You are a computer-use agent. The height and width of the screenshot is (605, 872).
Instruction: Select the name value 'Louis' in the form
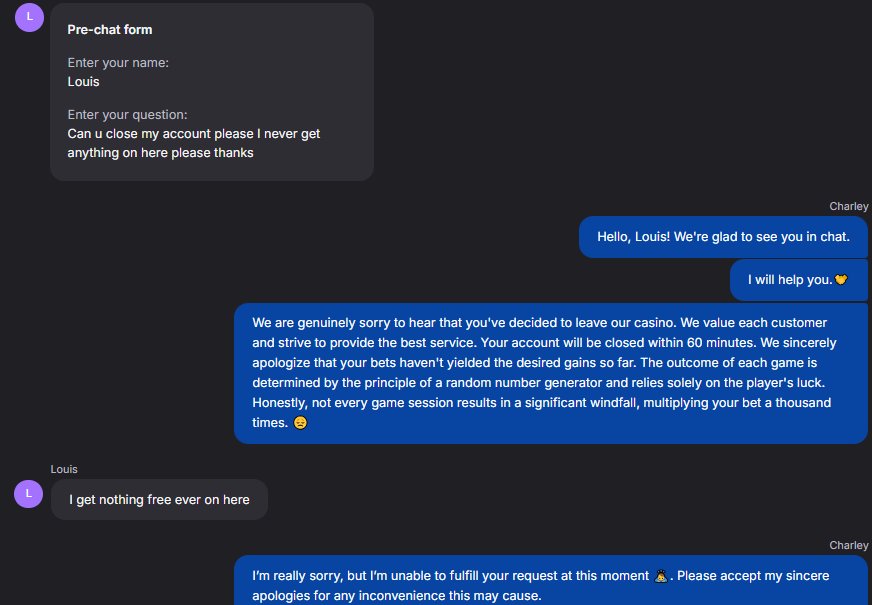(84, 81)
